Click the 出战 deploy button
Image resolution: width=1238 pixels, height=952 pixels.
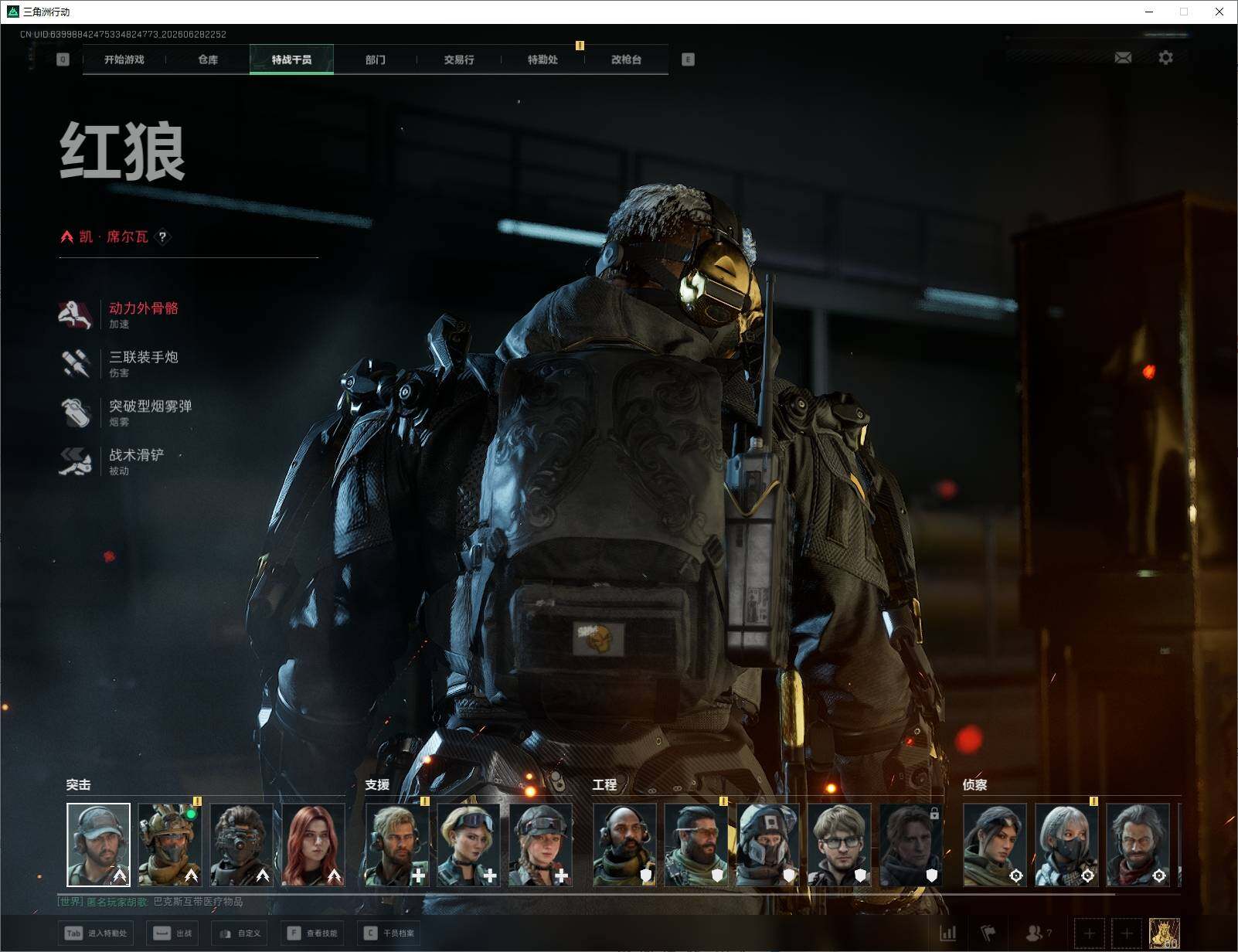point(173,933)
